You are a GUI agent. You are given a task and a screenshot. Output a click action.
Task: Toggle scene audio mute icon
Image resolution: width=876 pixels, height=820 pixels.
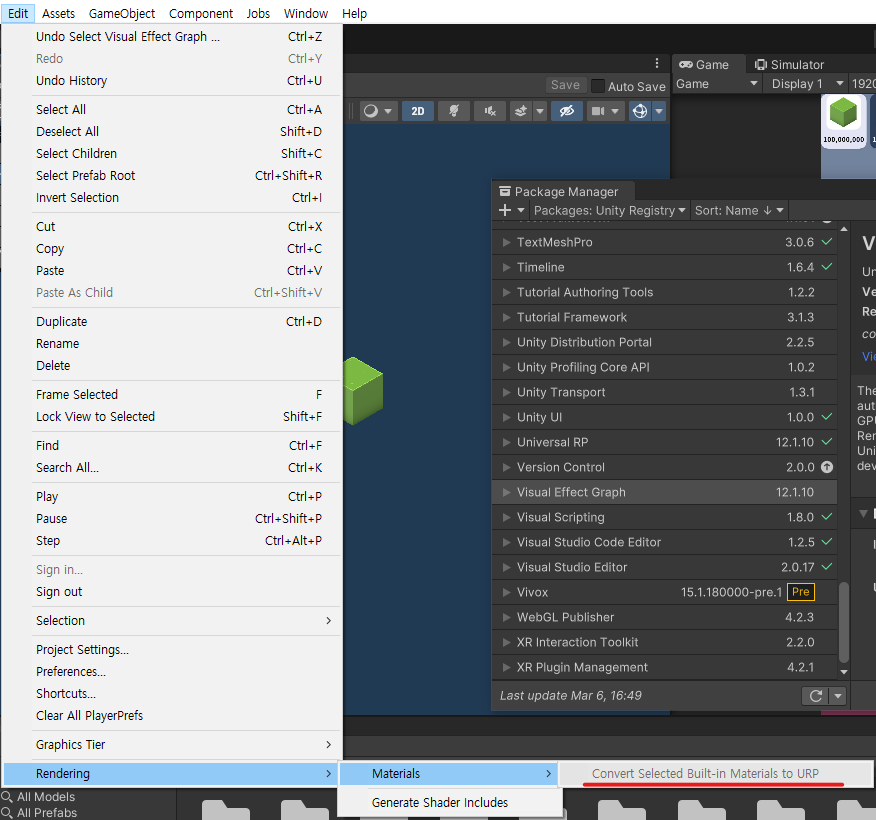(490, 111)
